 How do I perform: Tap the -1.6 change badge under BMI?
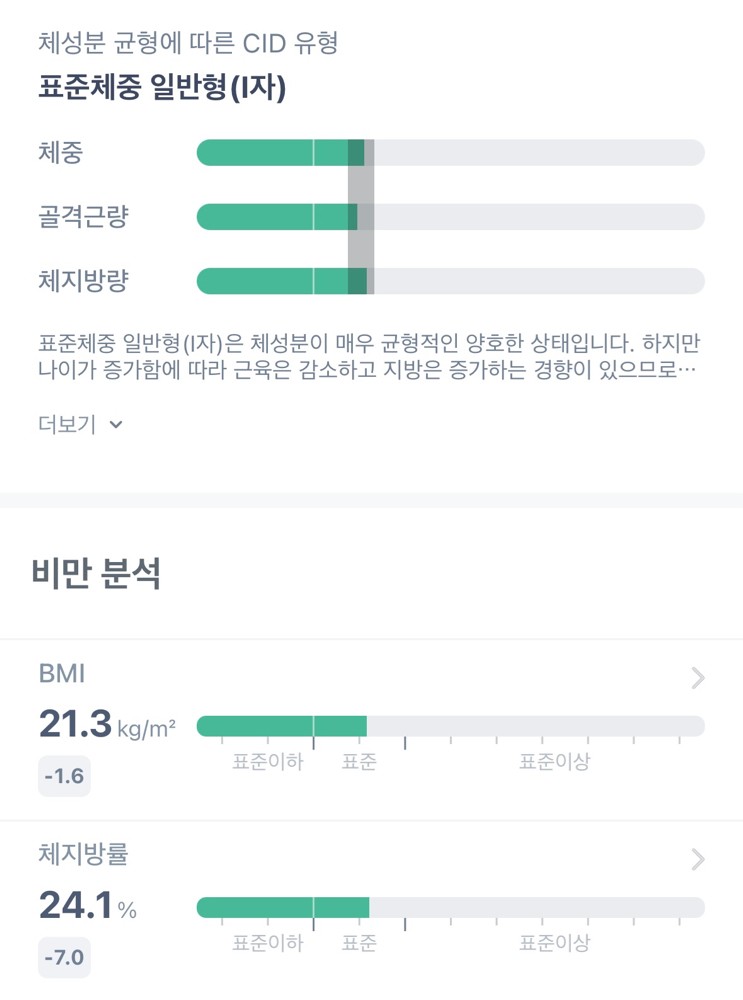click(64, 777)
